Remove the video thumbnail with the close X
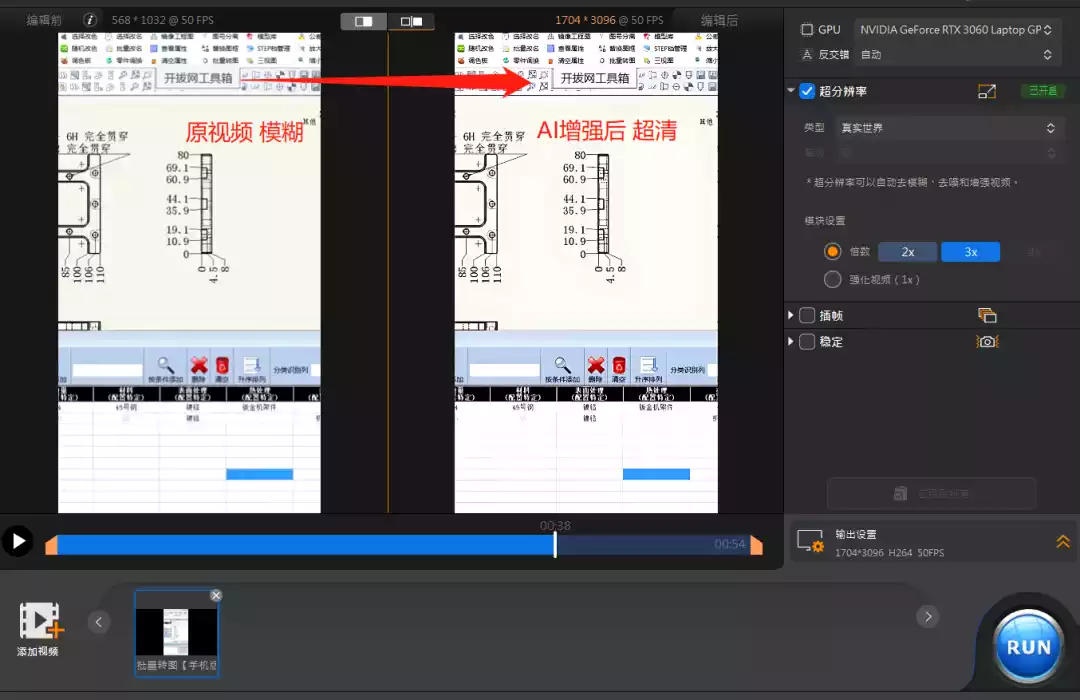 point(216,595)
